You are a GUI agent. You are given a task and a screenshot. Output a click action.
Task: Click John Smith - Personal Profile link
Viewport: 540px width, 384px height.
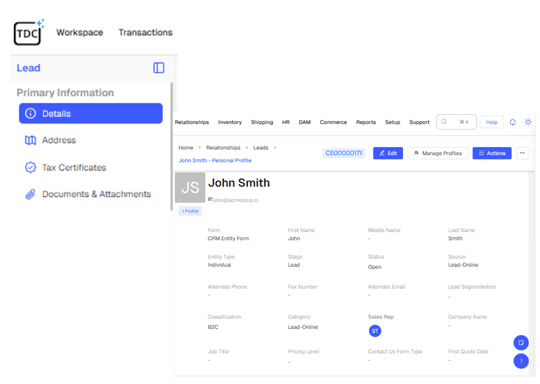(215, 160)
